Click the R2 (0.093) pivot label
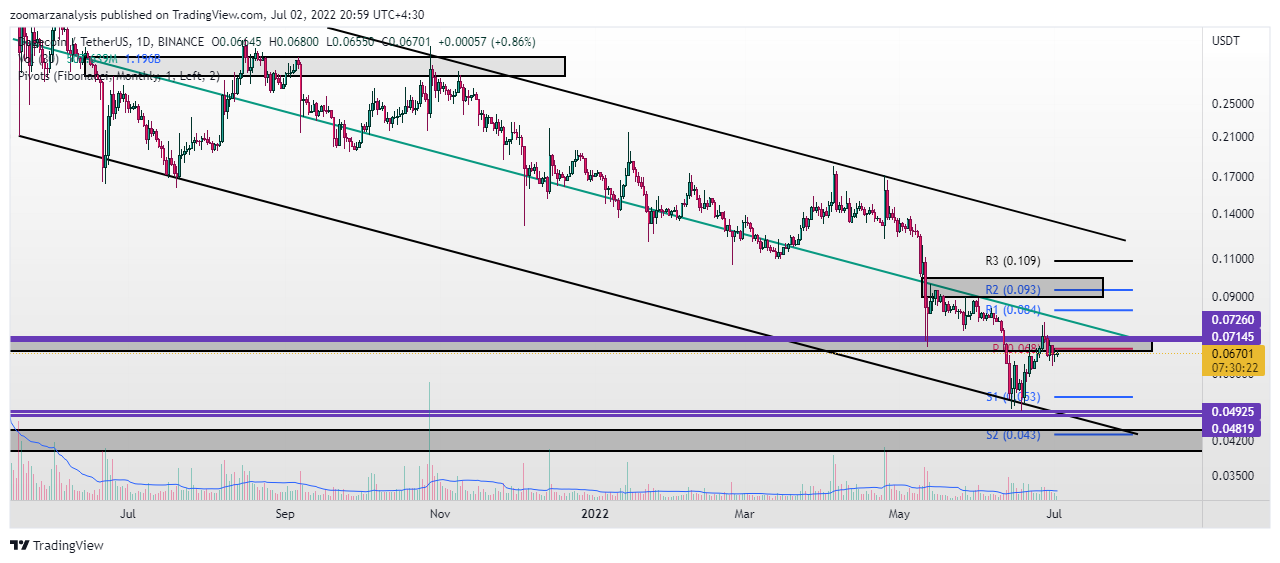The width and height of the screenshot is (1280, 563). (1013, 290)
